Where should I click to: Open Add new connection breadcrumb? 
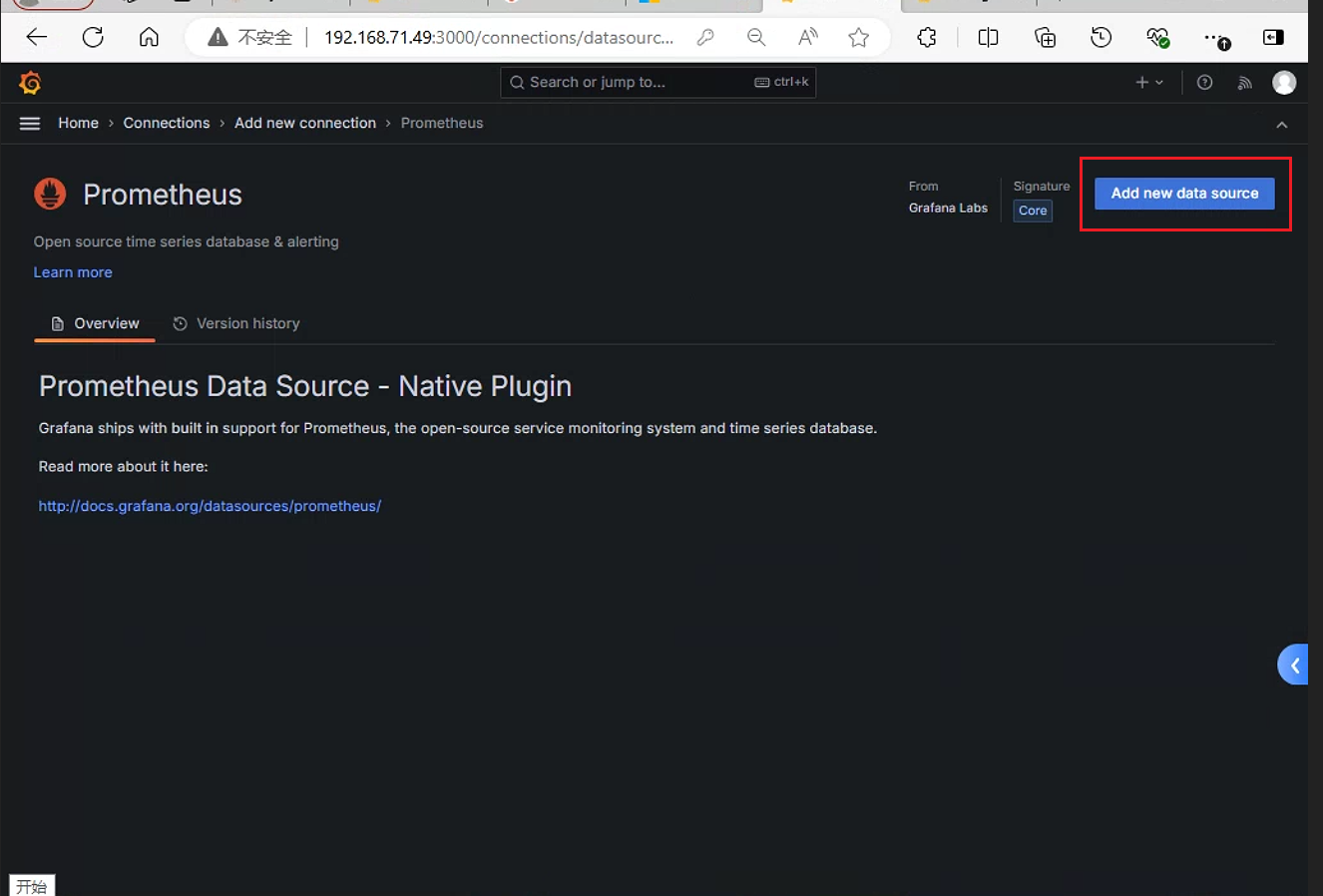[x=305, y=123]
